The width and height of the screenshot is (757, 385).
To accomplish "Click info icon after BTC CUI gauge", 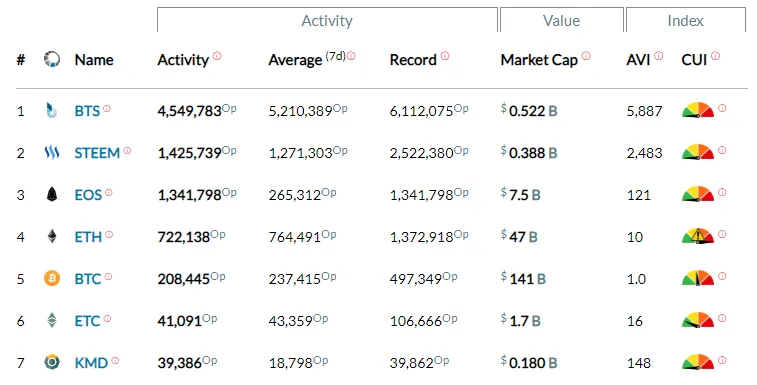I will [722, 276].
